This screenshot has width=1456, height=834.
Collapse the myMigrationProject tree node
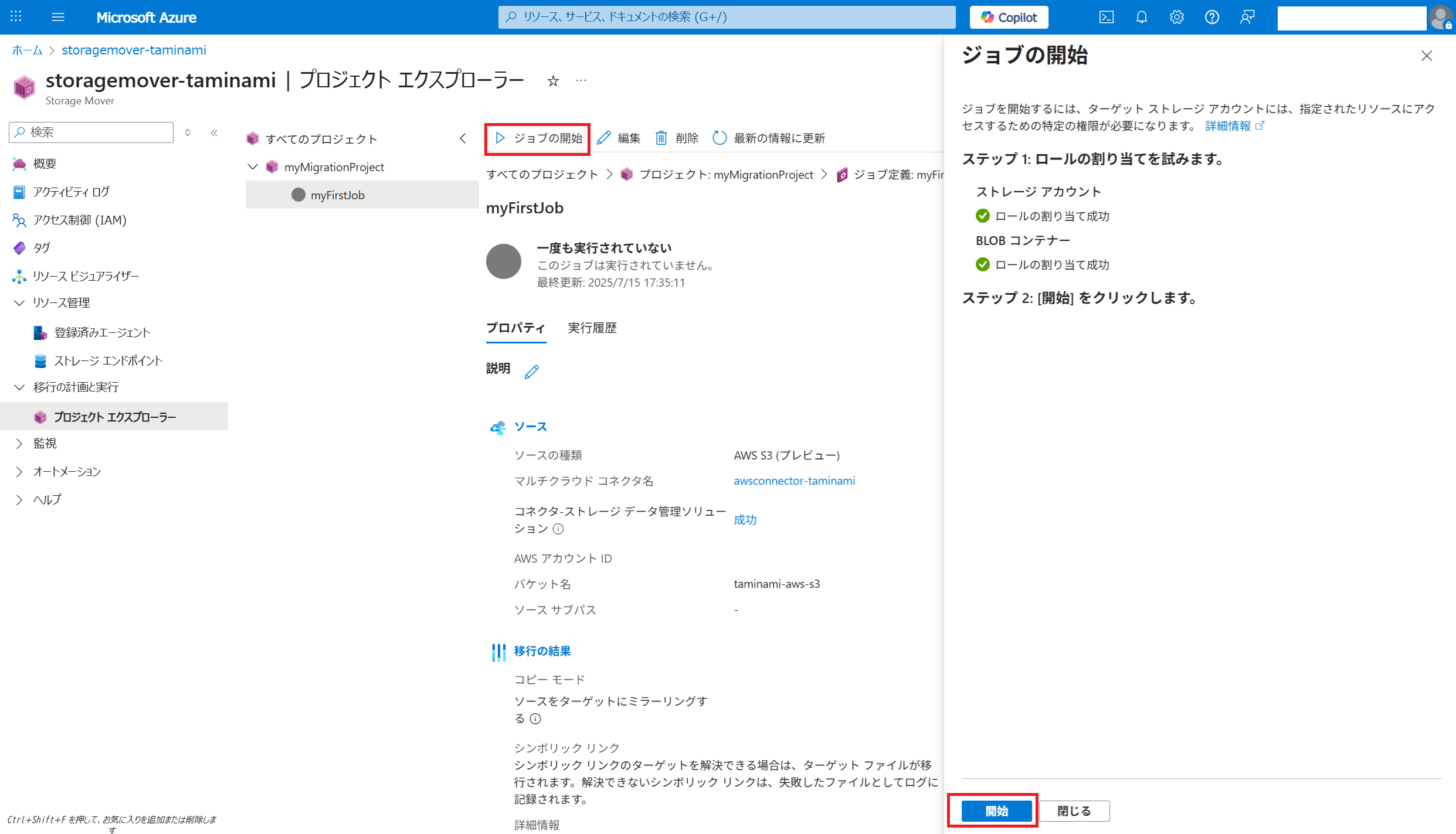click(253, 167)
